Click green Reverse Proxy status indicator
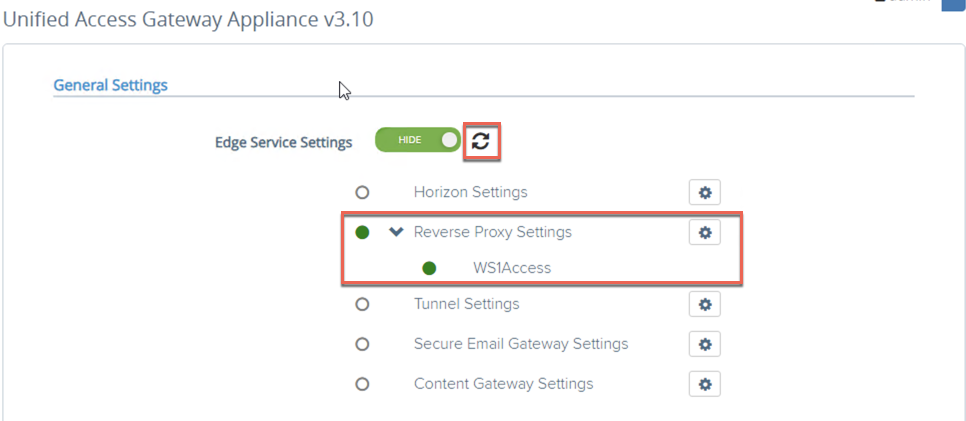Viewport: 966px width, 421px height. 362,232
